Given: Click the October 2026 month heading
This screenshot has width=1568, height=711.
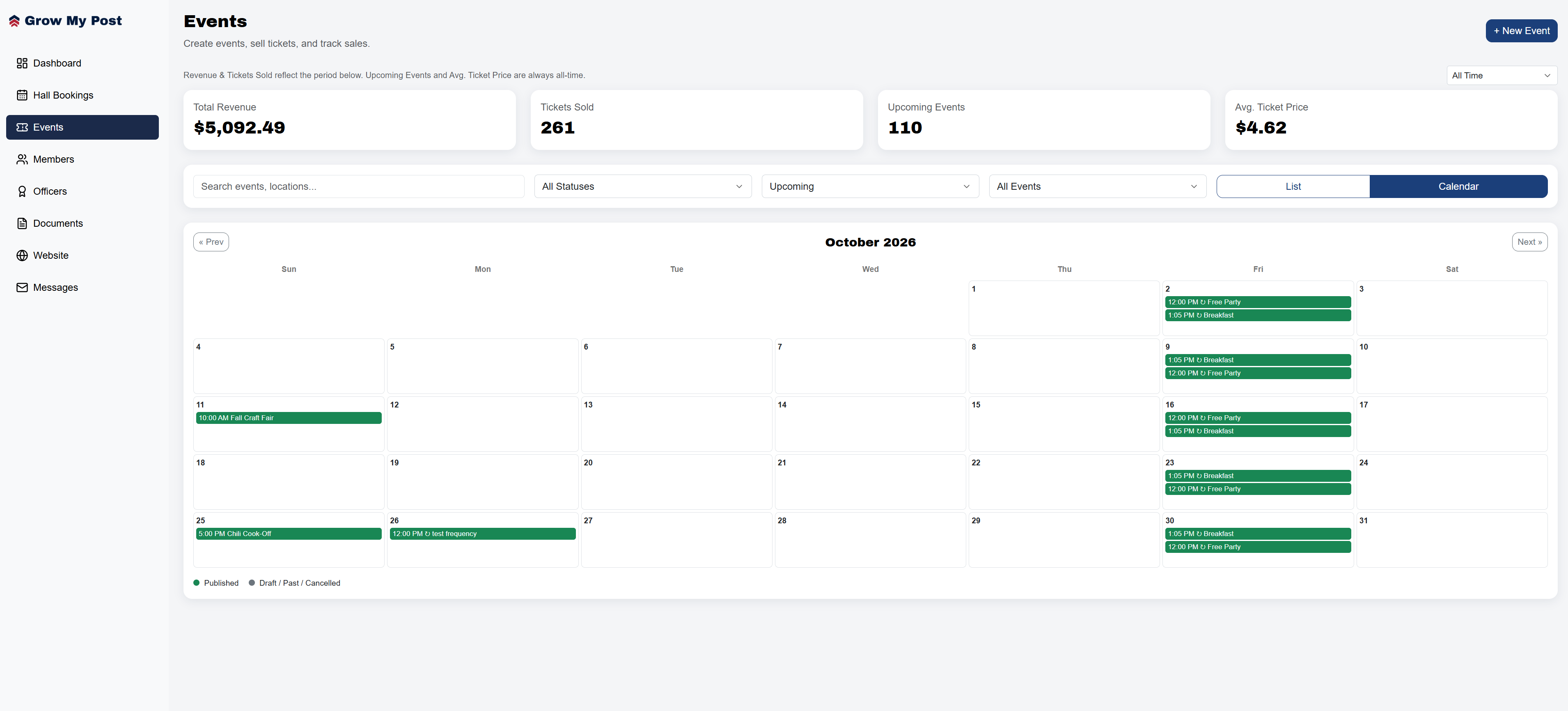Looking at the screenshot, I should pos(870,242).
